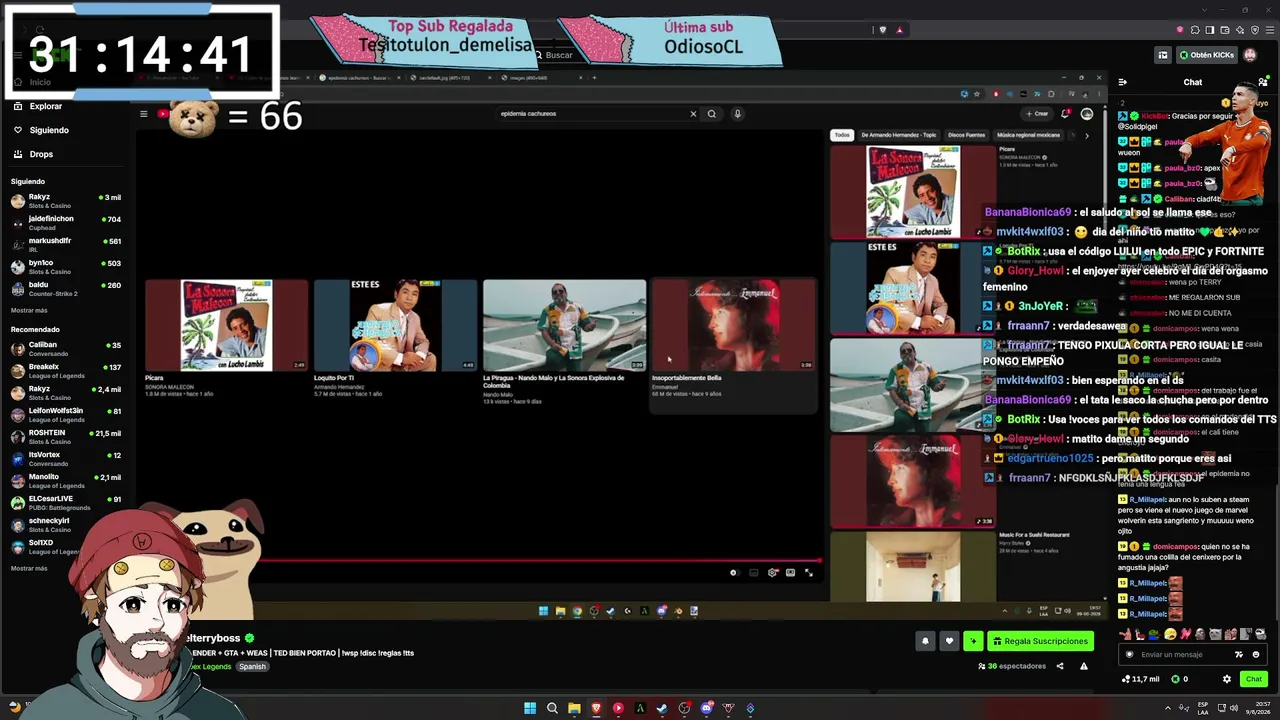Open Loquito Por Ti video thumbnail
Viewport: 1280px width, 720px height.
tap(396, 325)
